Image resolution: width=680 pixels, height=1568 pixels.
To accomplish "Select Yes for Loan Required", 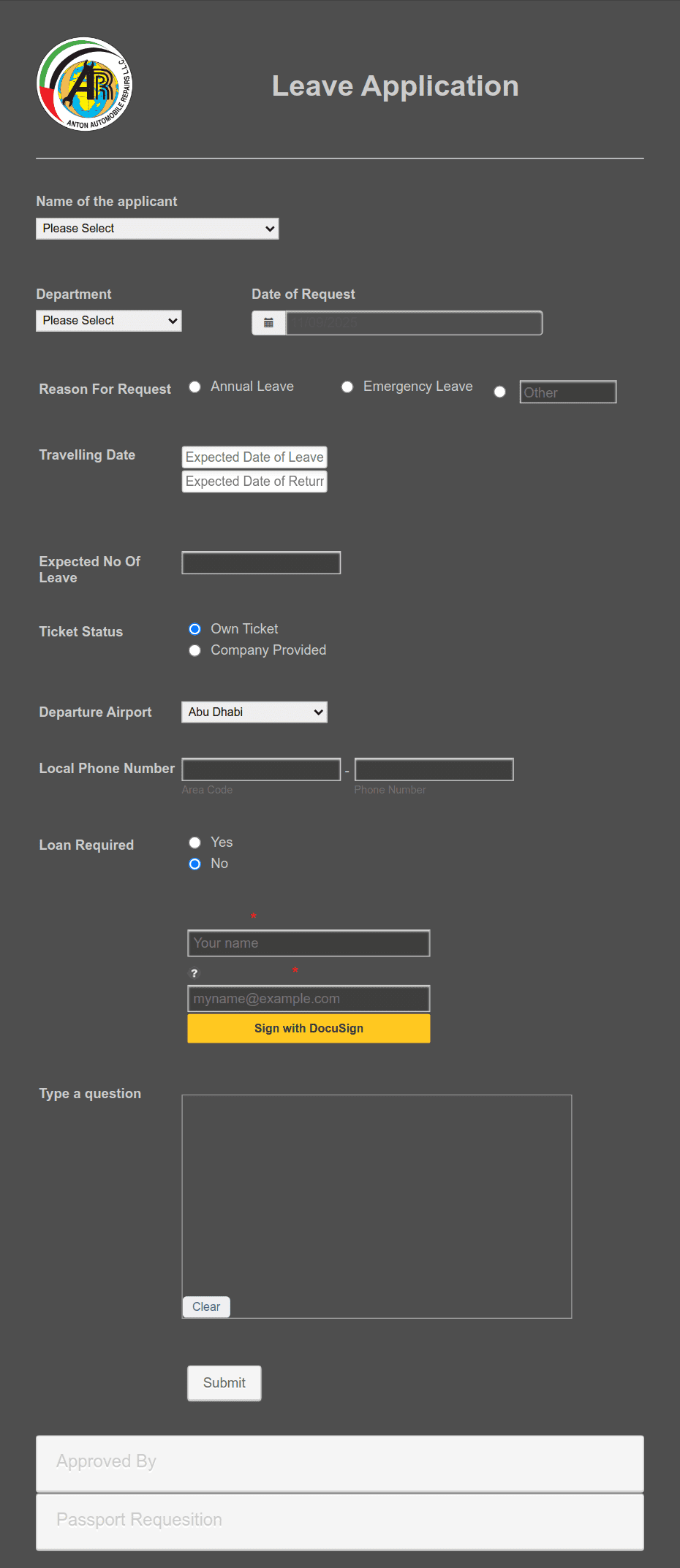I will 194,842.
